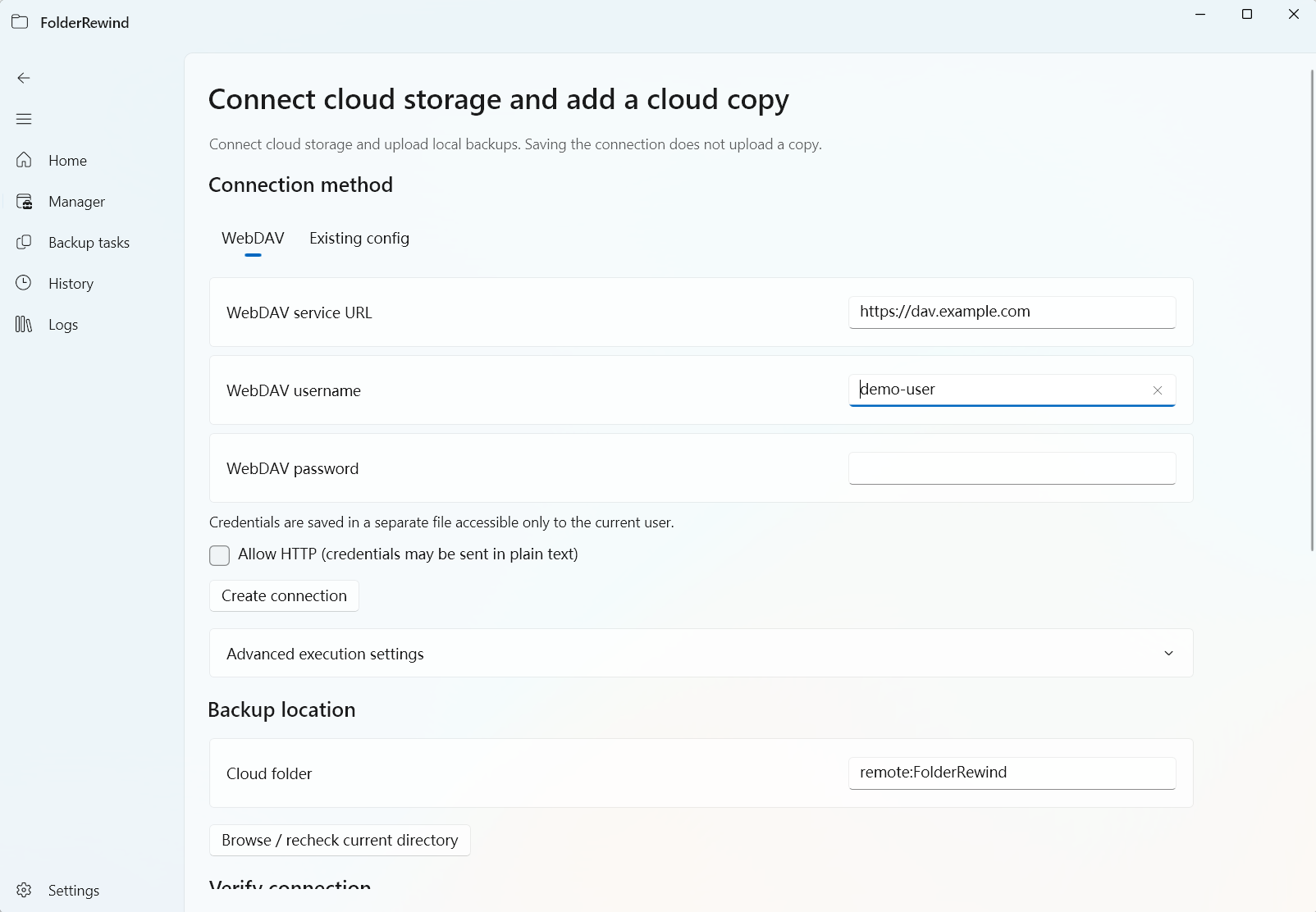1316x912 pixels.
Task: Click the 'History' sidebar label
Action: (x=71, y=284)
